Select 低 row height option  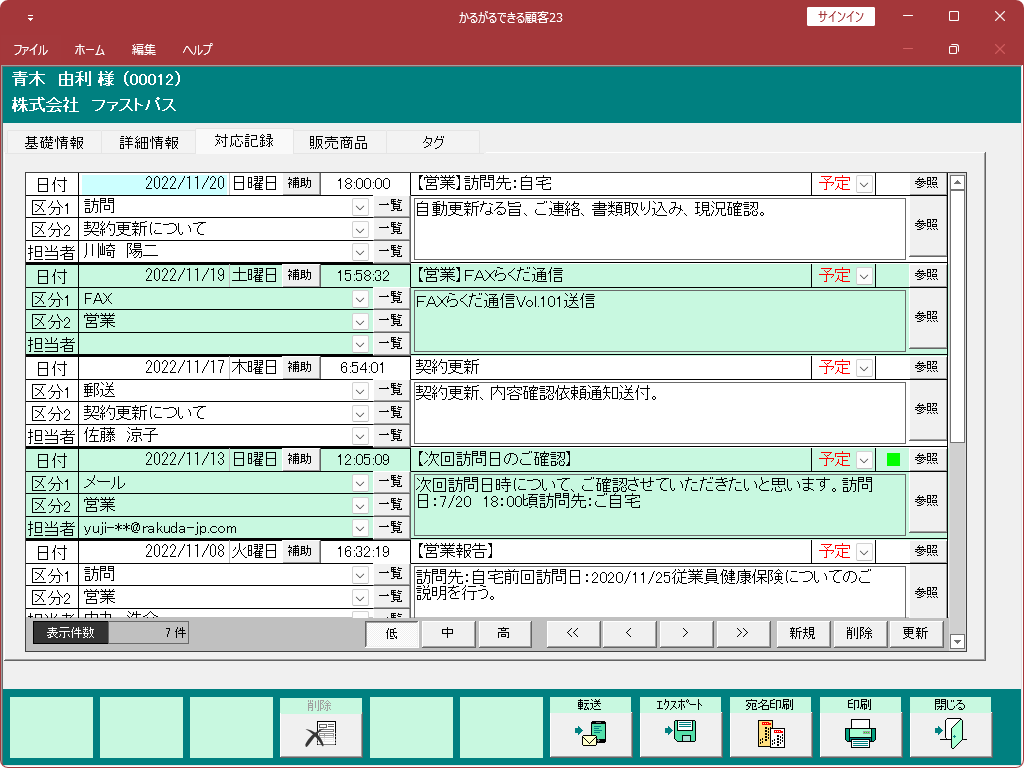pyautogui.click(x=392, y=633)
